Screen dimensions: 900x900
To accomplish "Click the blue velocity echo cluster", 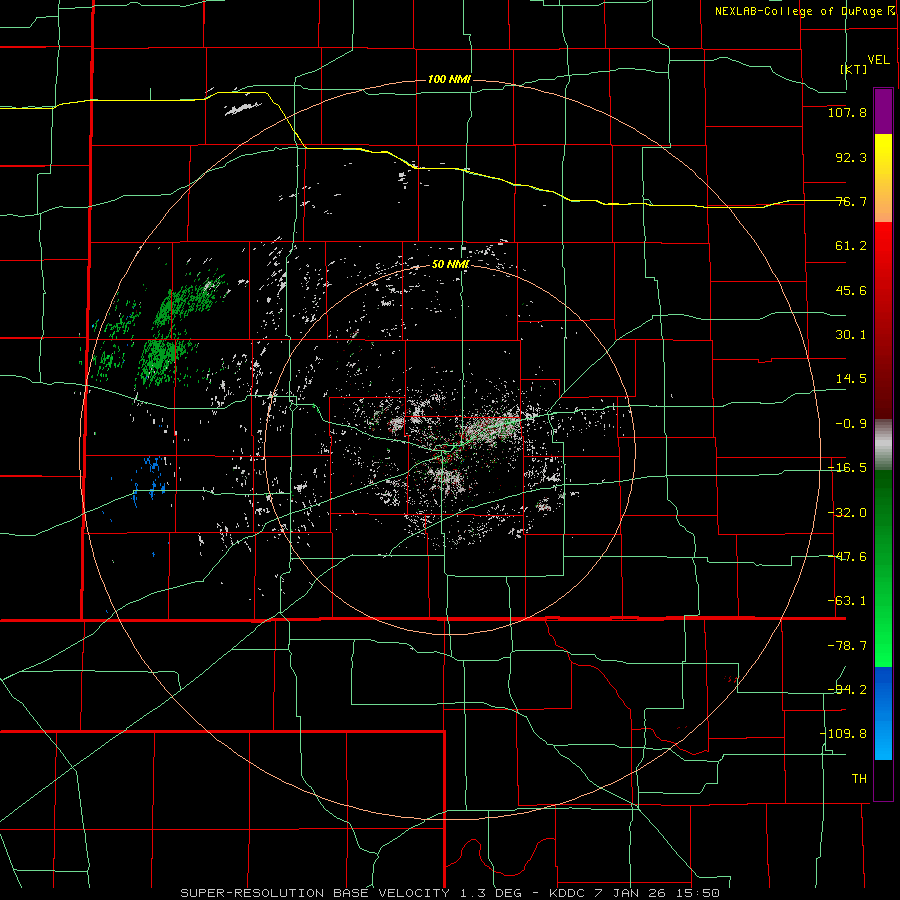I will click(149, 479).
